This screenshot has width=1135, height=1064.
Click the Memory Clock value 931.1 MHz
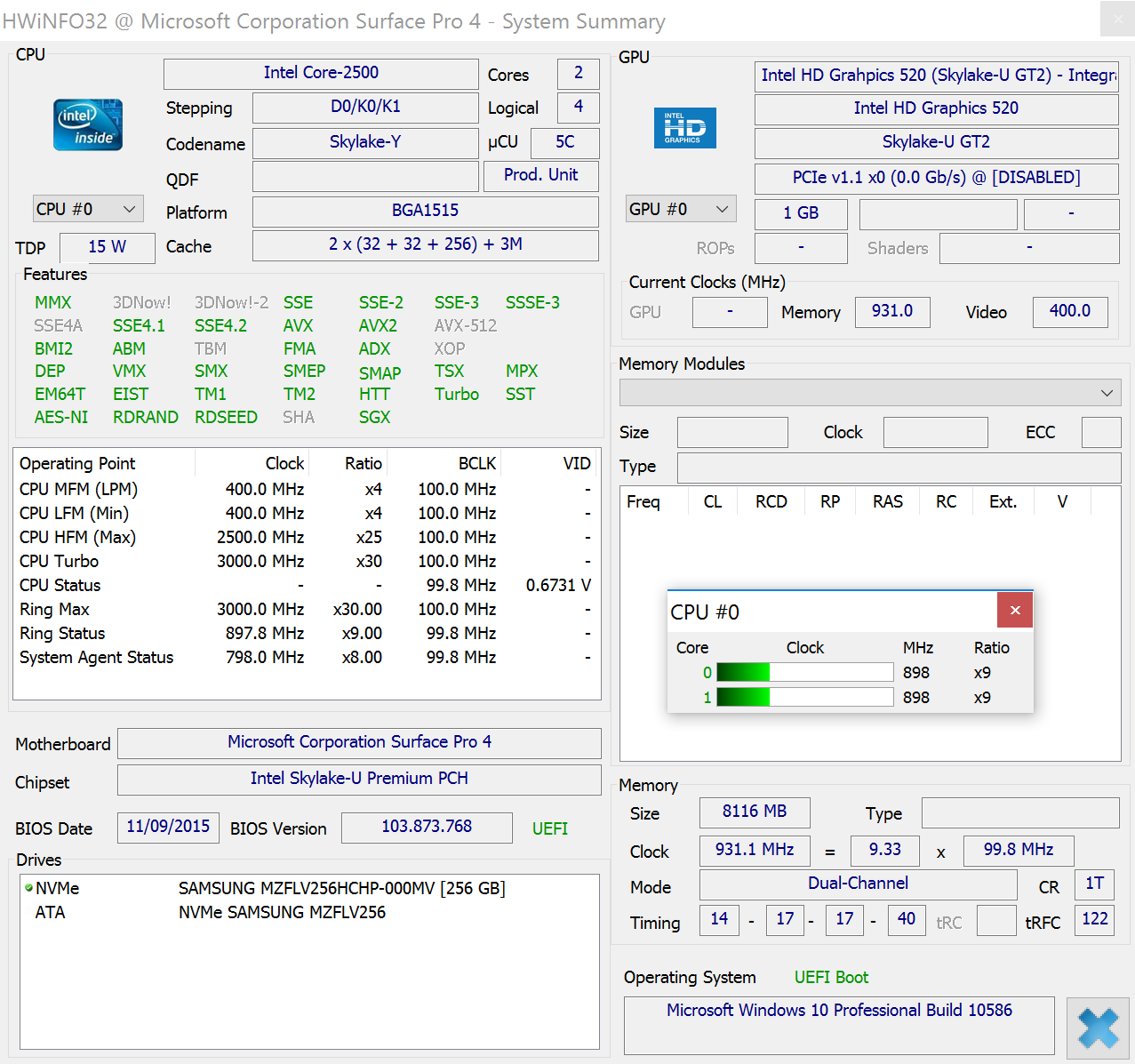click(x=755, y=851)
